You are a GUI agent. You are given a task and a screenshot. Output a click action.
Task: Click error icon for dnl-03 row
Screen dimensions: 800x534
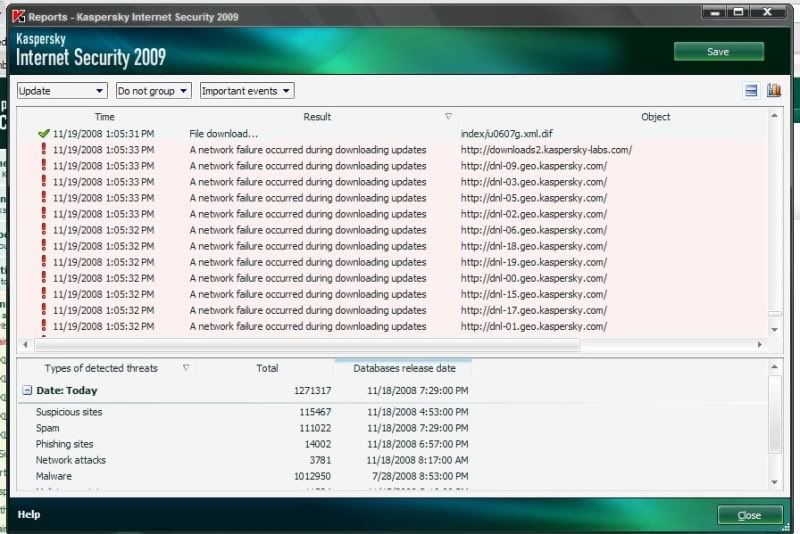tap(44, 181)
